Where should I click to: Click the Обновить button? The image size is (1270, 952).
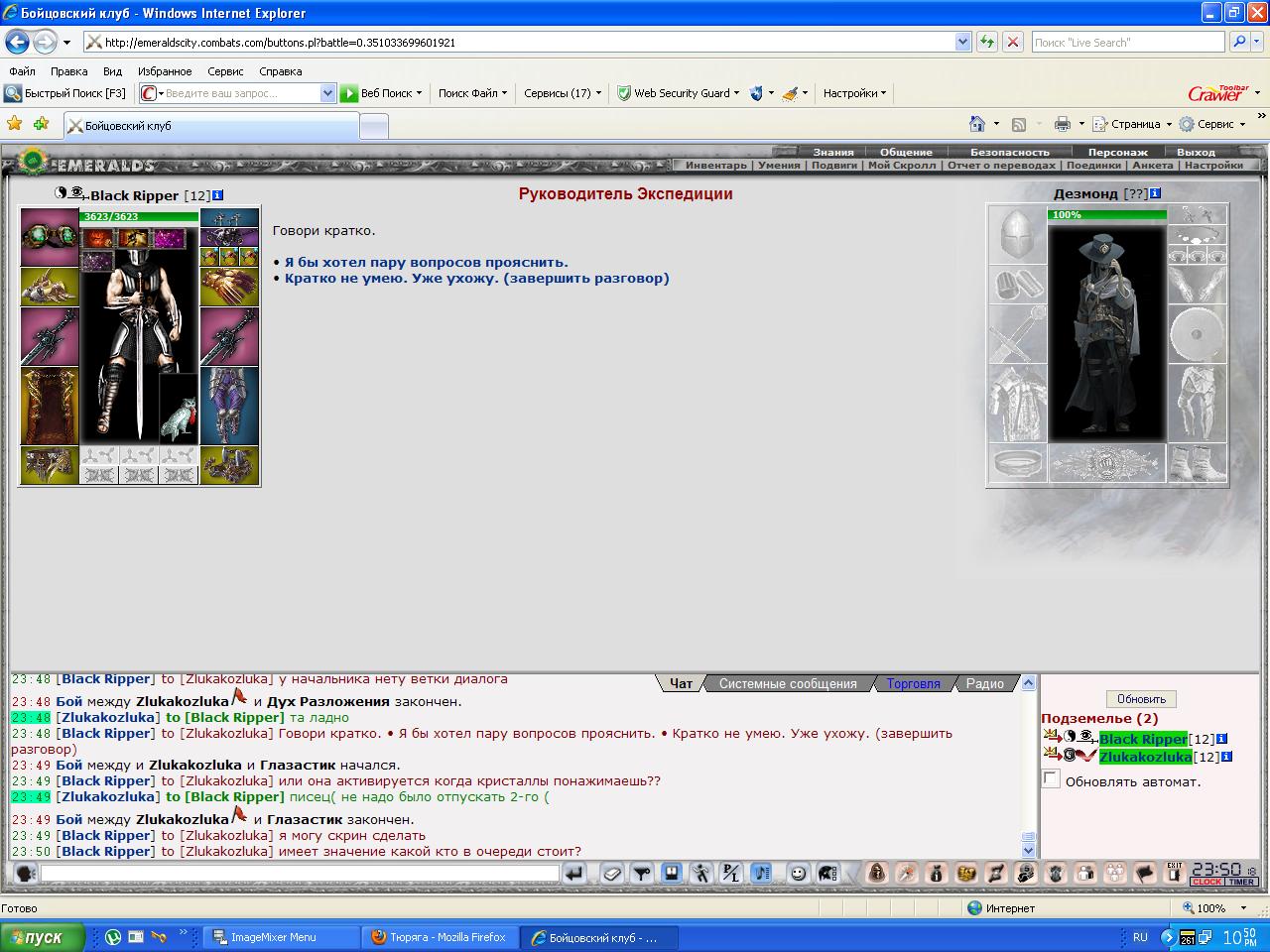point(1141,699)
